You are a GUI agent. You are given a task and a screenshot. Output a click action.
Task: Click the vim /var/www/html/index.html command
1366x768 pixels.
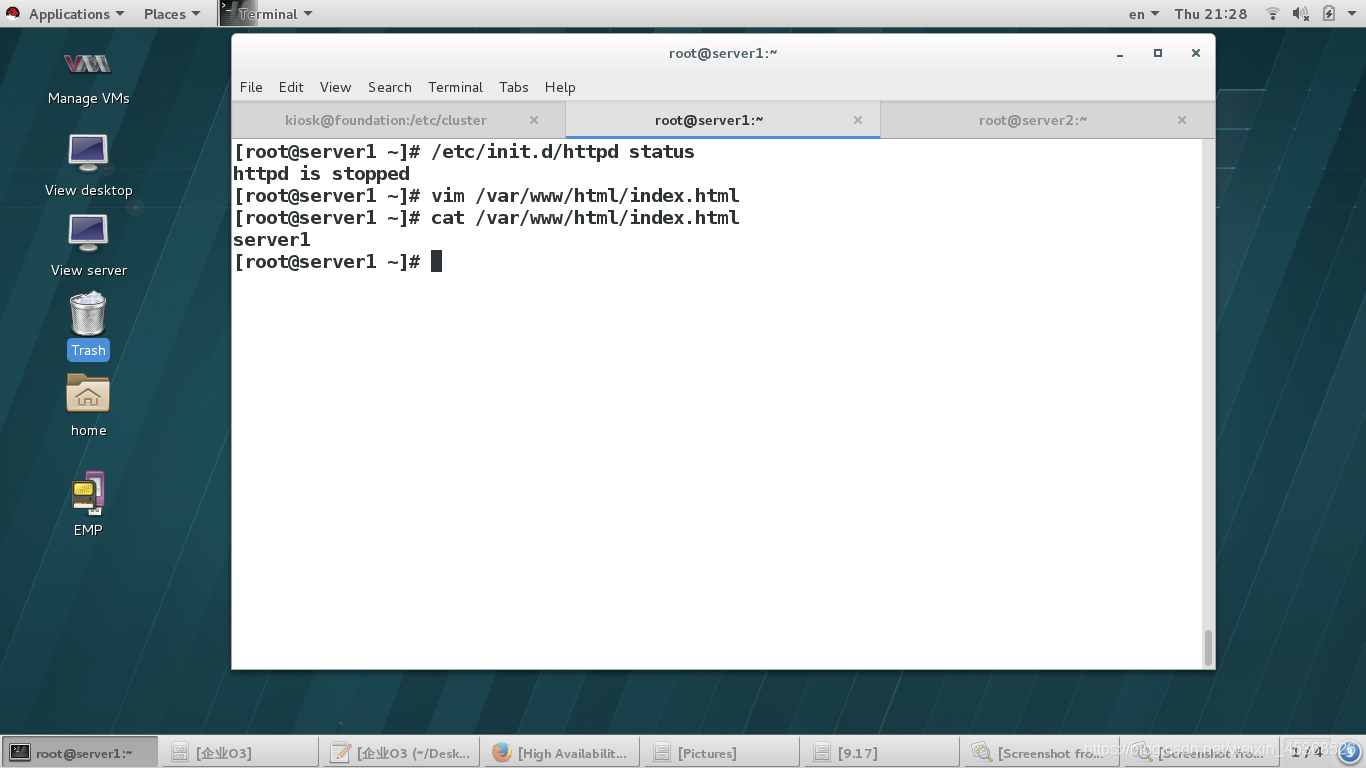585,196
